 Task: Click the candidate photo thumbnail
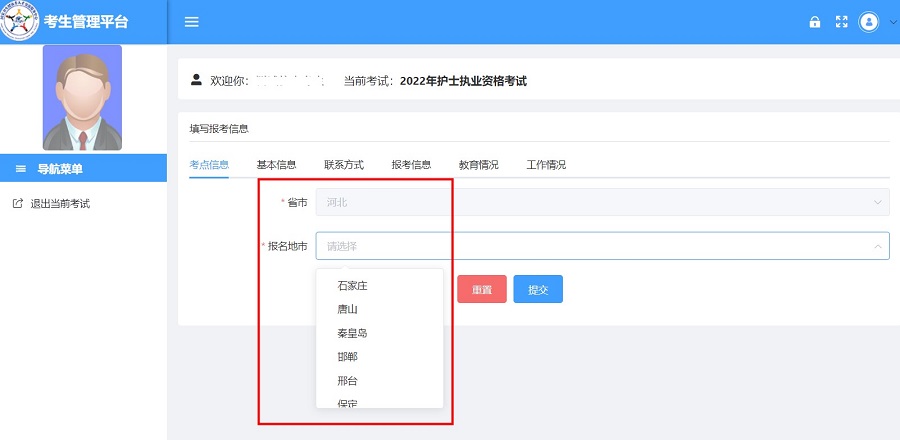82,98
